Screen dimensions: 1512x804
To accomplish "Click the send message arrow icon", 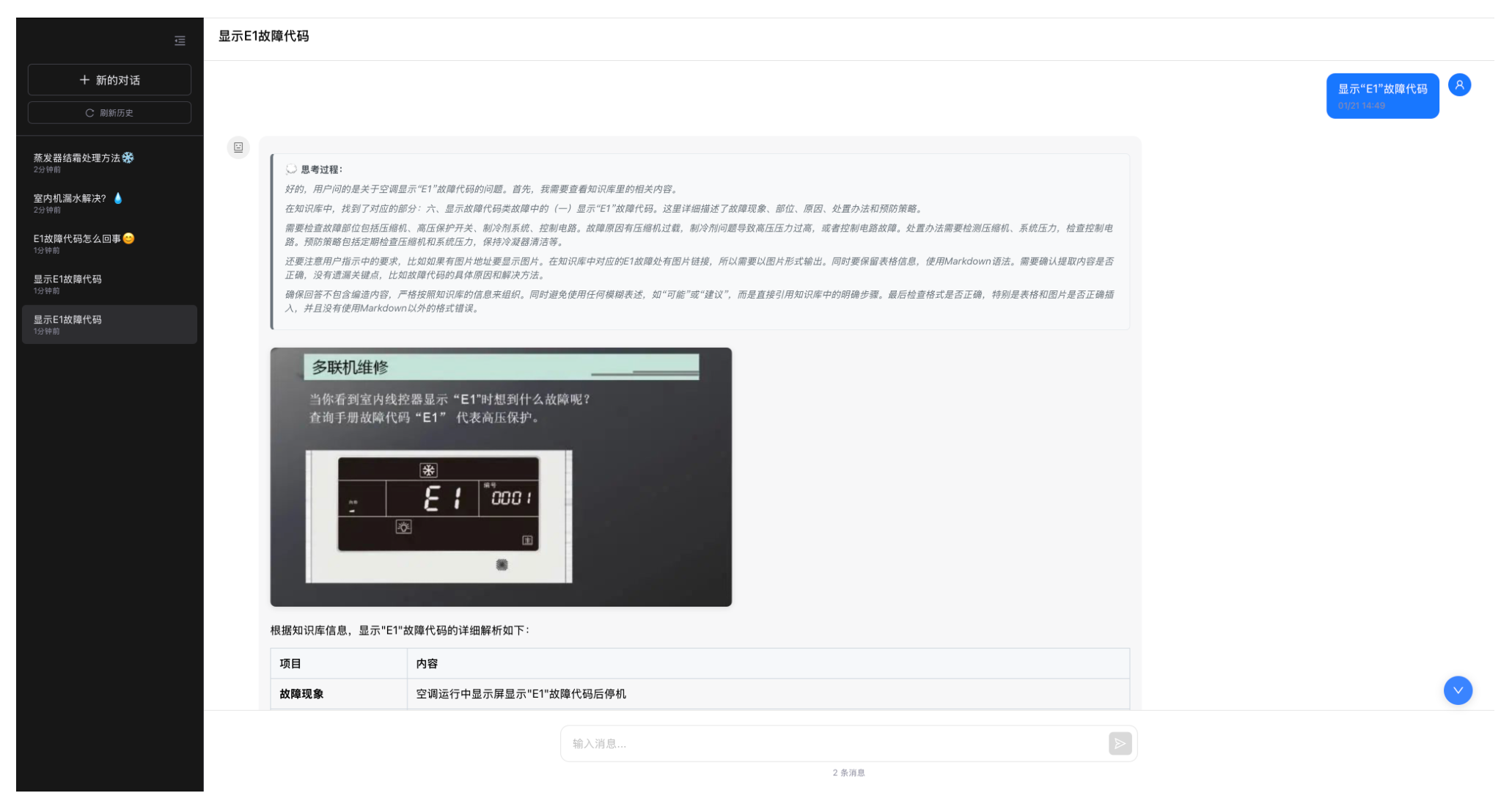I will pos(1120,744).
